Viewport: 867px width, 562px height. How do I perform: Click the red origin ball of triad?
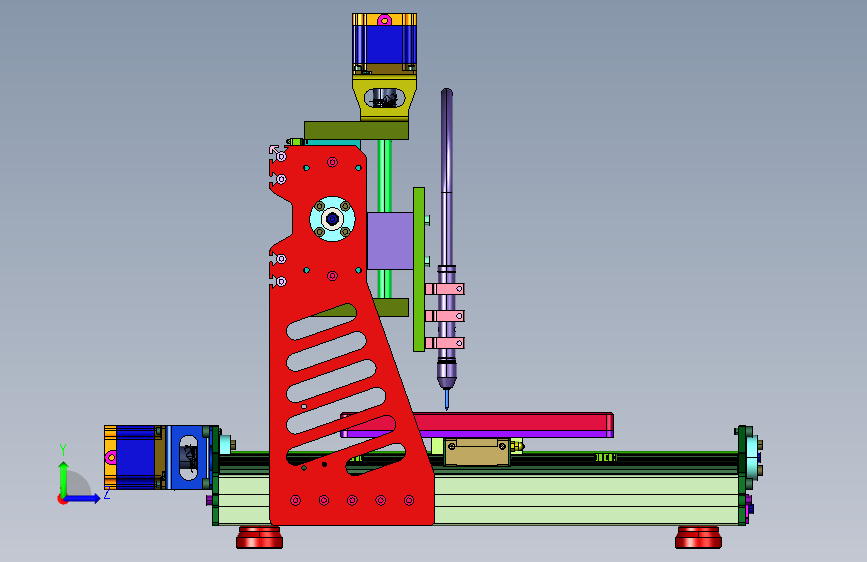tap(62, 499)
